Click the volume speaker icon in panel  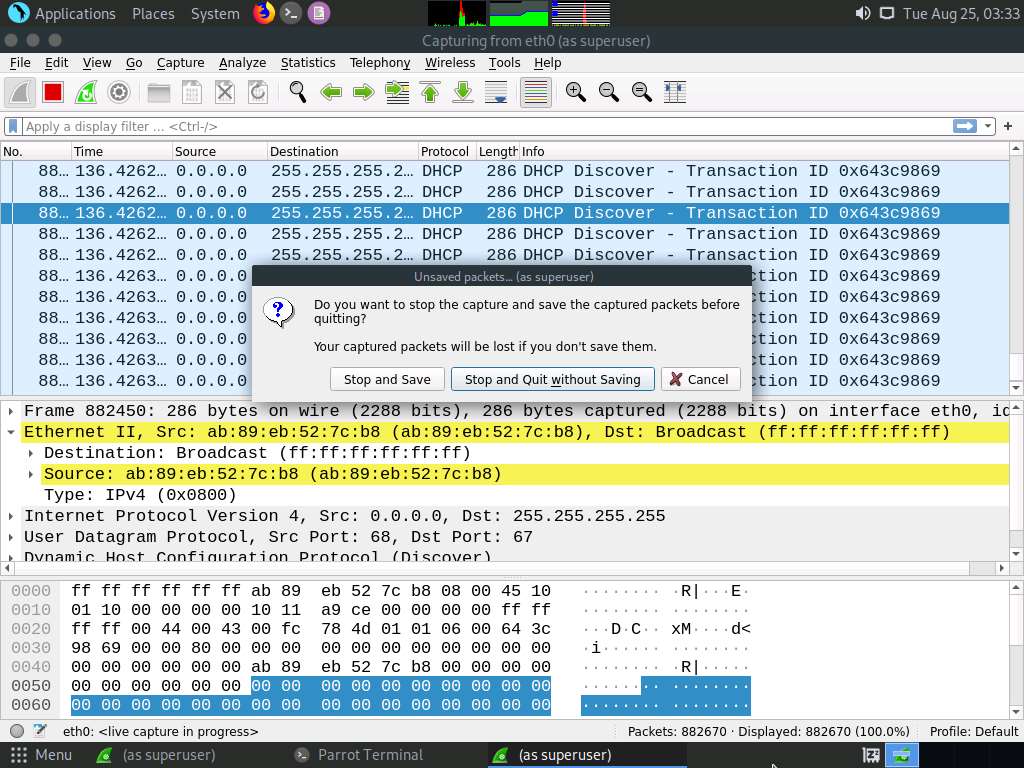[863, 13]
